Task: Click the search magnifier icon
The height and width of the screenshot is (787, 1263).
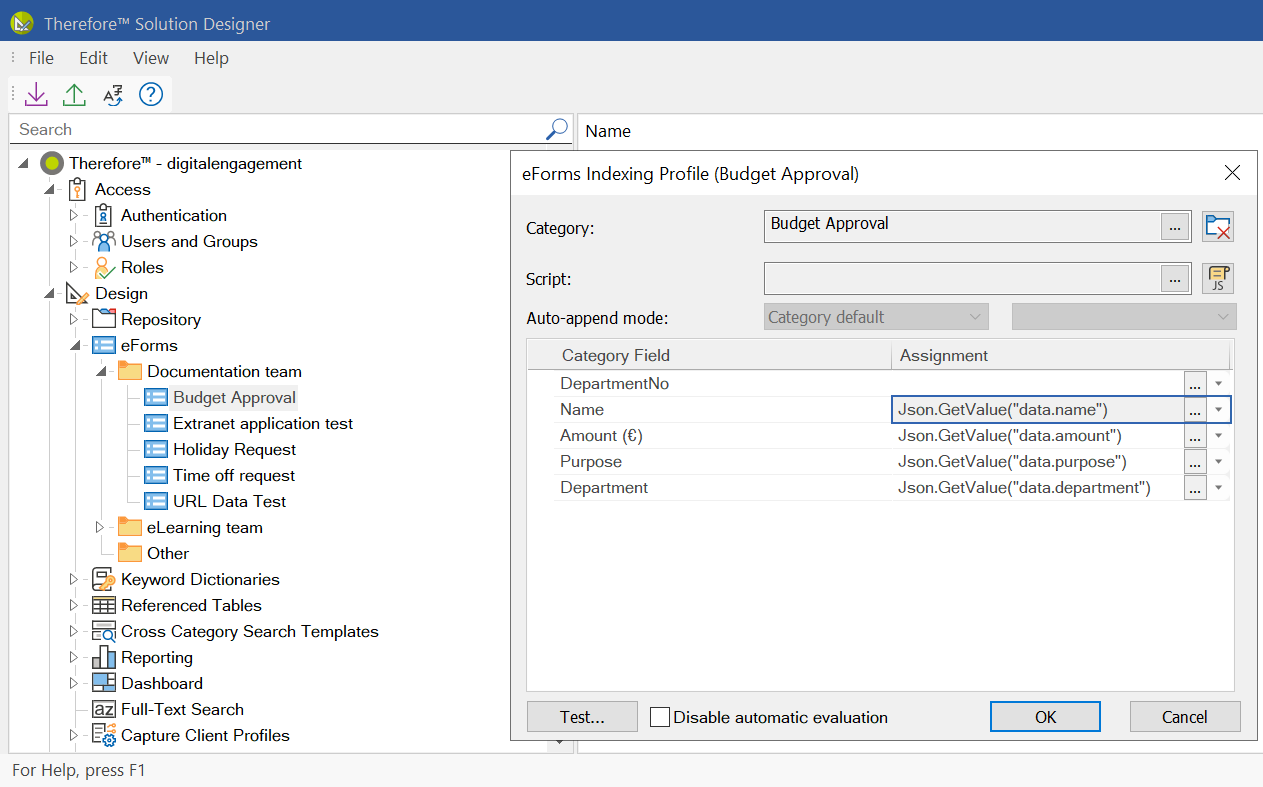Action: (x=557, y=129)
